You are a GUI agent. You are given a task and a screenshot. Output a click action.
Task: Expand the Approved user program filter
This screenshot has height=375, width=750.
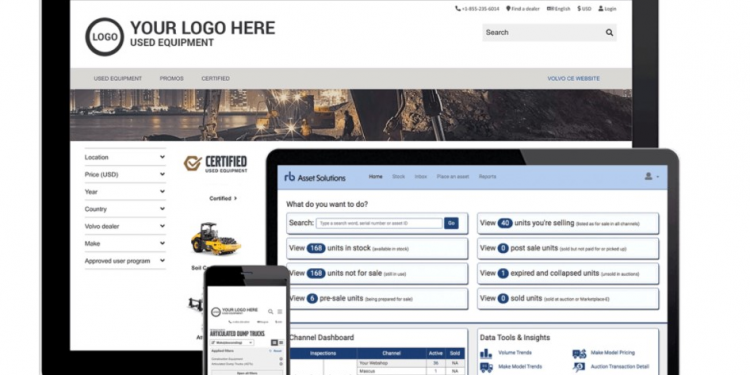(x=125, y=261)
